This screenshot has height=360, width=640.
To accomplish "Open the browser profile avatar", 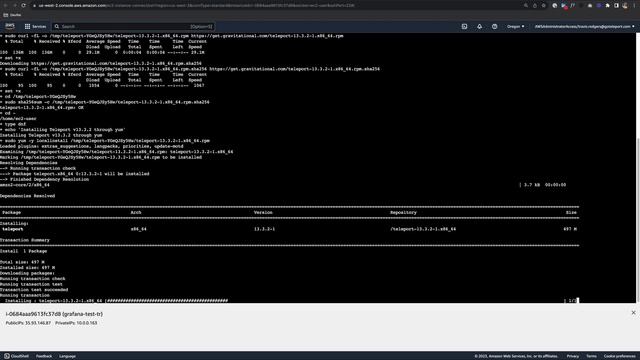I will pyautogui.click(x=625, y=5).
